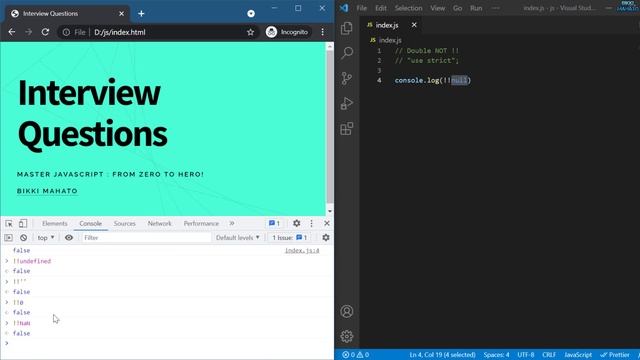
Task: Switch to DevTools Performance tab
Action: [201, 223]
